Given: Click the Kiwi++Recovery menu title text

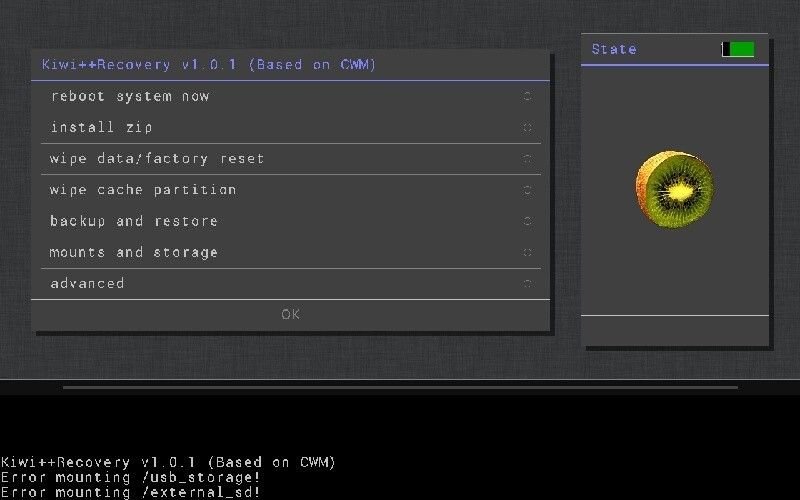Looking at the screenshot, I should (208, 65).
